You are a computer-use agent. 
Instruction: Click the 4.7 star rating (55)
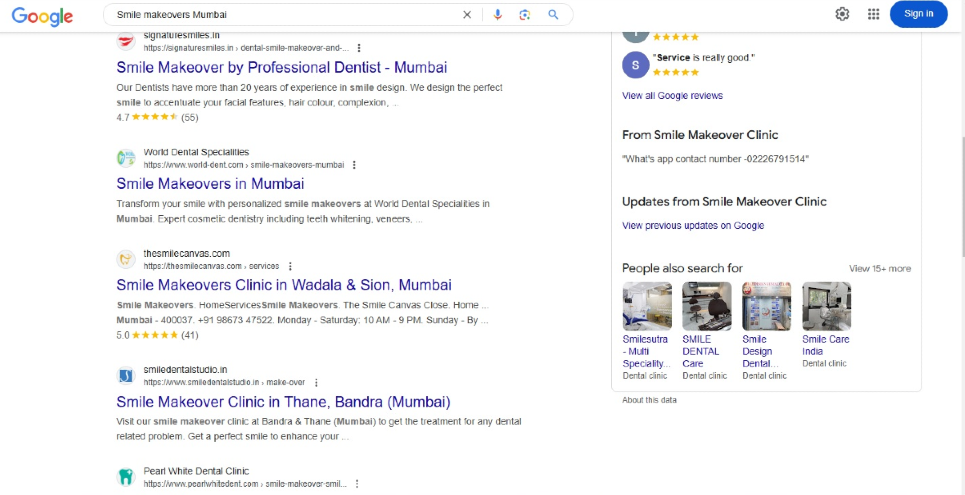point(157,117)
